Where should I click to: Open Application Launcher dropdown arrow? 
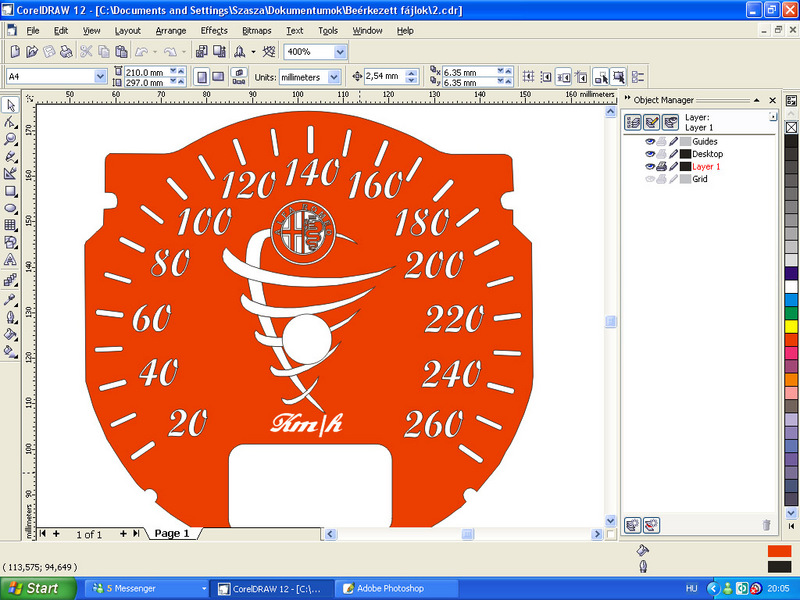(x=254, y=52)
